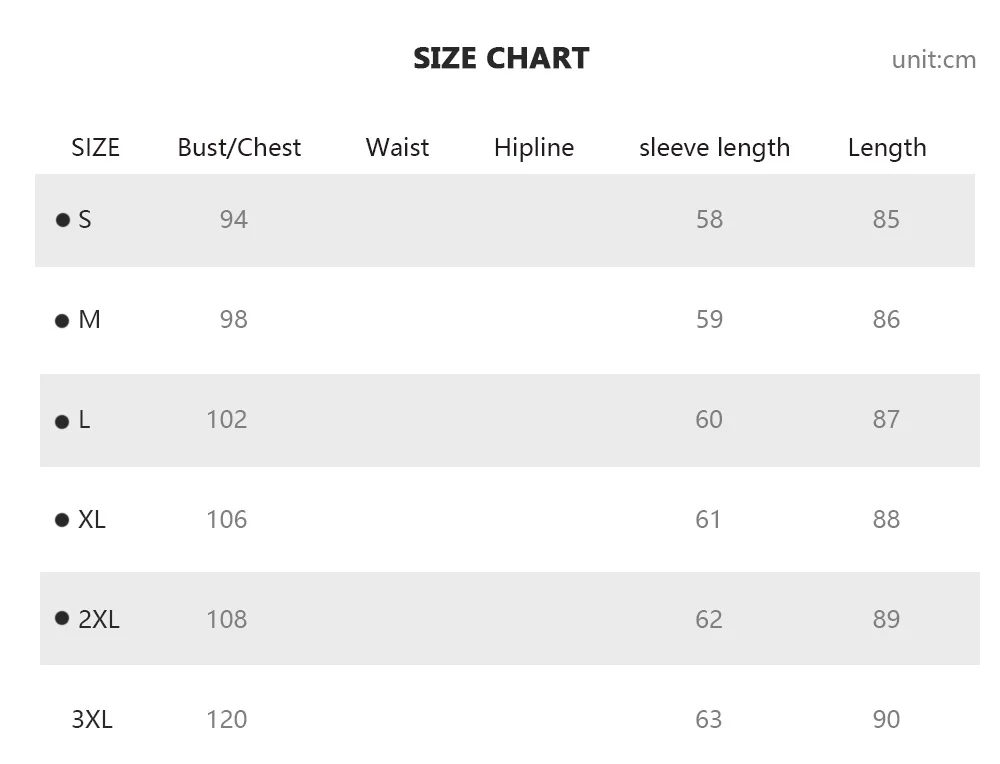The width and height of the screenshot is (1000, 764).
Task: Click the bullet dot beside size 2XL
Action: coord(62,618)
